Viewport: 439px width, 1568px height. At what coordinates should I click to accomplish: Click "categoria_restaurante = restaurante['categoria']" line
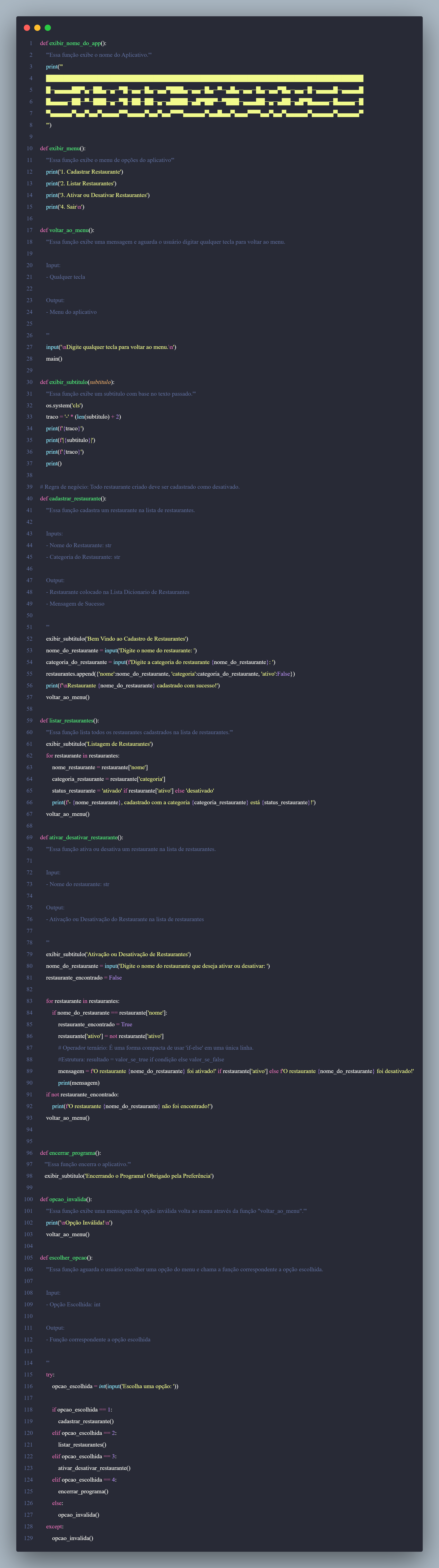(108, 779)
